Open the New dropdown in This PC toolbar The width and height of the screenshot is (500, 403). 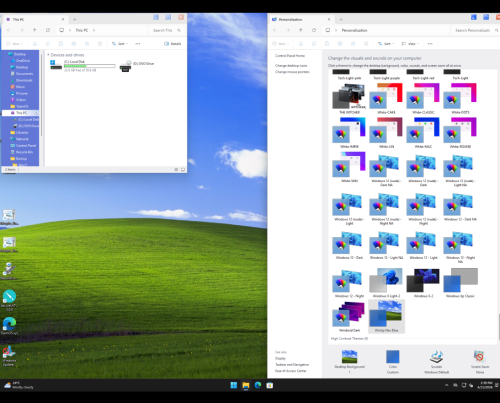click(x=14, y=44)
